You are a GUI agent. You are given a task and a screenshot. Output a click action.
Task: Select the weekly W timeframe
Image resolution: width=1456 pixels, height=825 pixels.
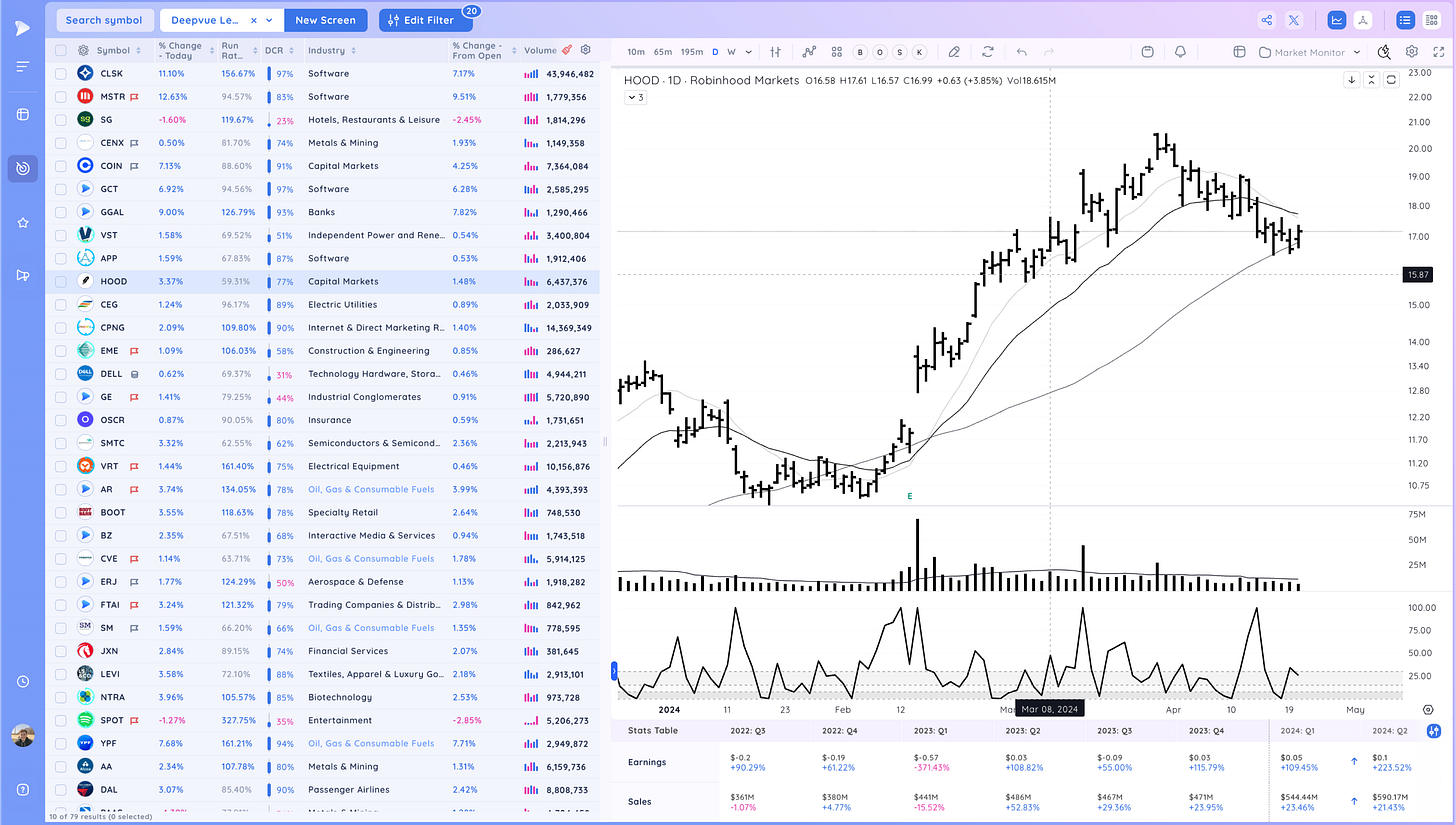coord(732,52)
